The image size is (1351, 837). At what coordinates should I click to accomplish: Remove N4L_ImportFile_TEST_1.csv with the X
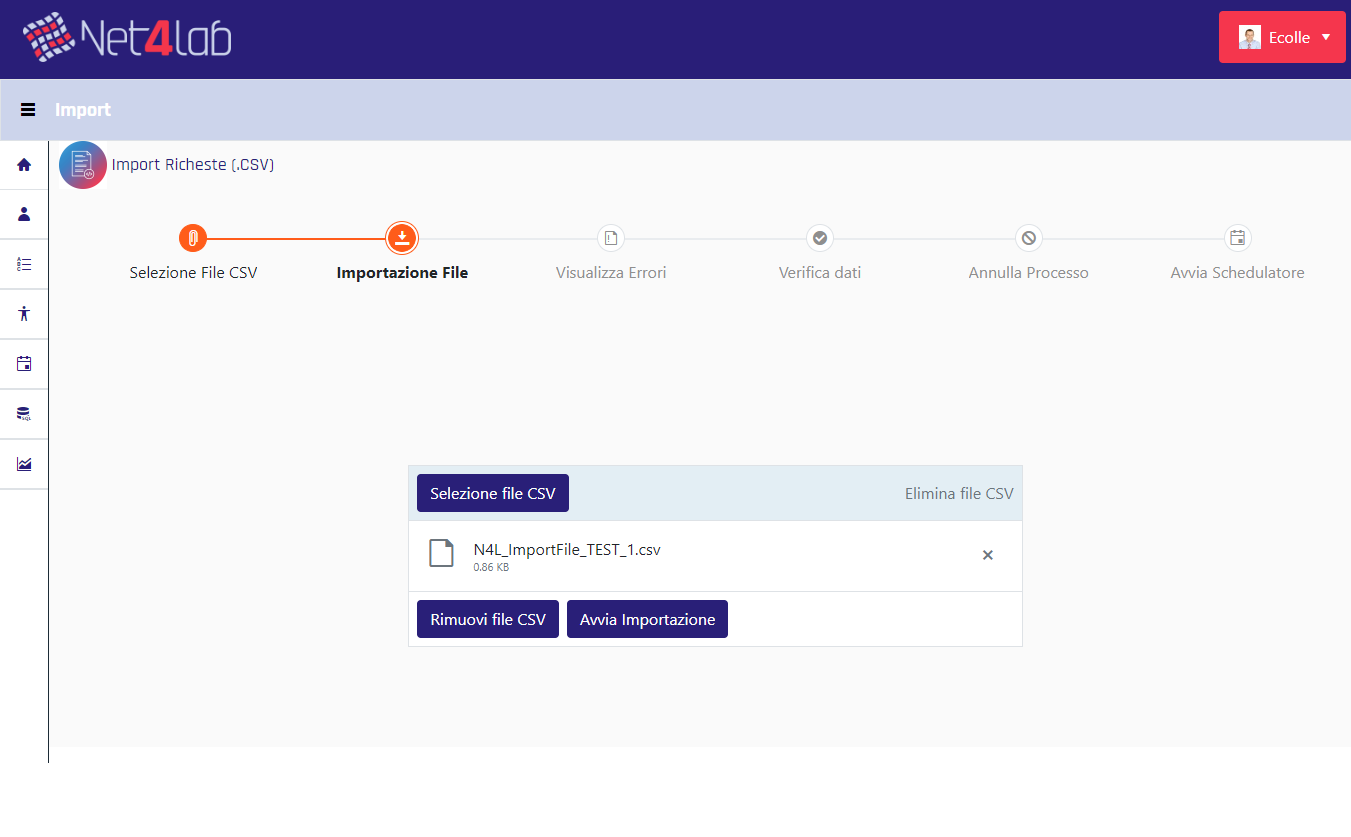coord(988,555)
